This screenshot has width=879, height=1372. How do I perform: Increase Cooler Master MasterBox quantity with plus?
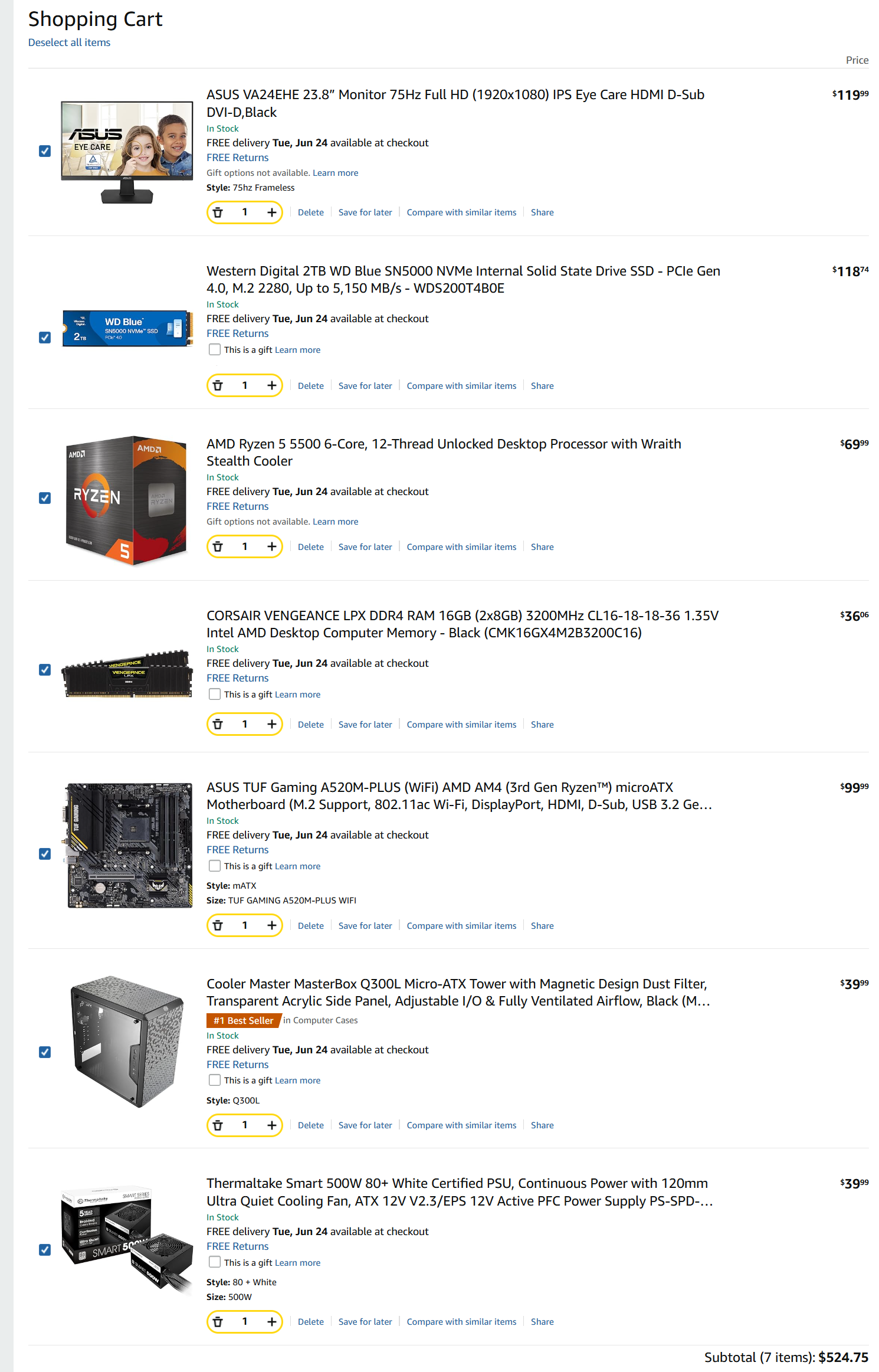271,1125
